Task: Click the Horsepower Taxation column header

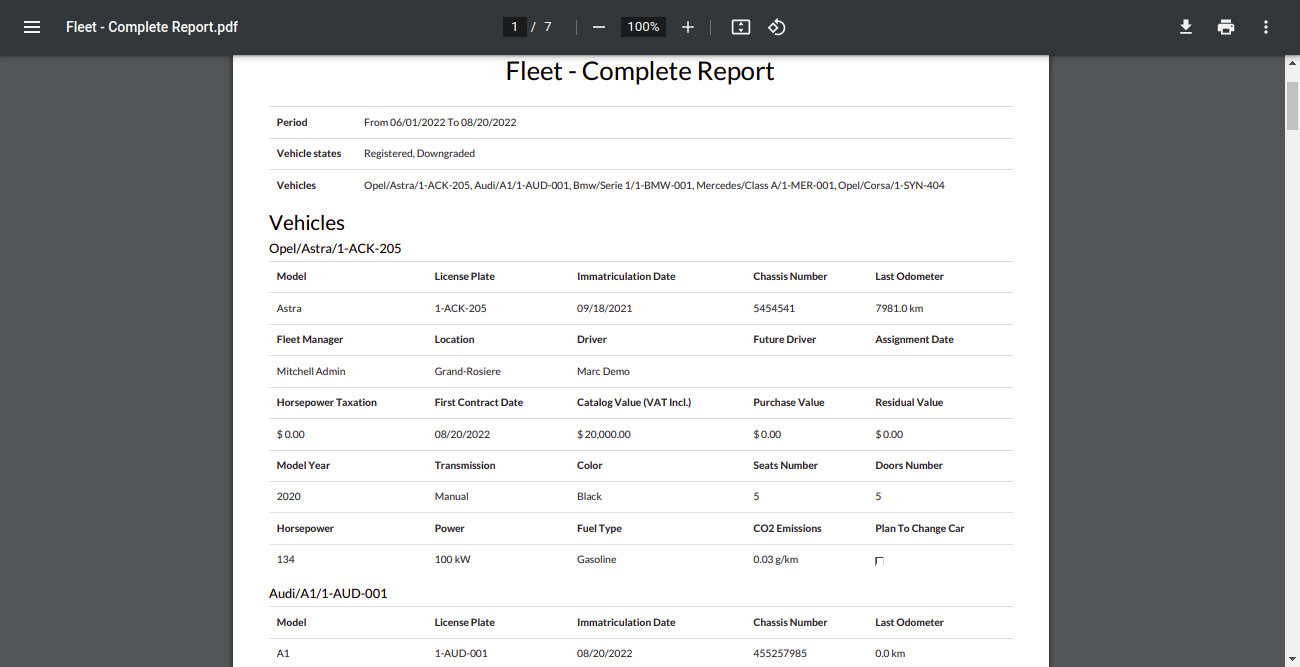Action: pos(327,402)
